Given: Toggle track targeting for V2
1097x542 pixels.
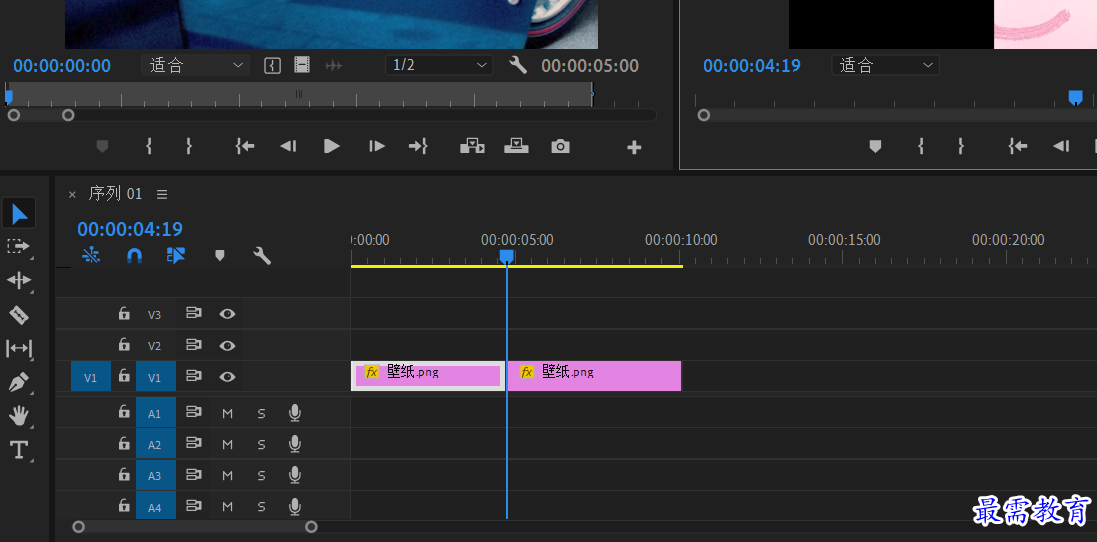Looking at the screenshot, I should 155,345.
